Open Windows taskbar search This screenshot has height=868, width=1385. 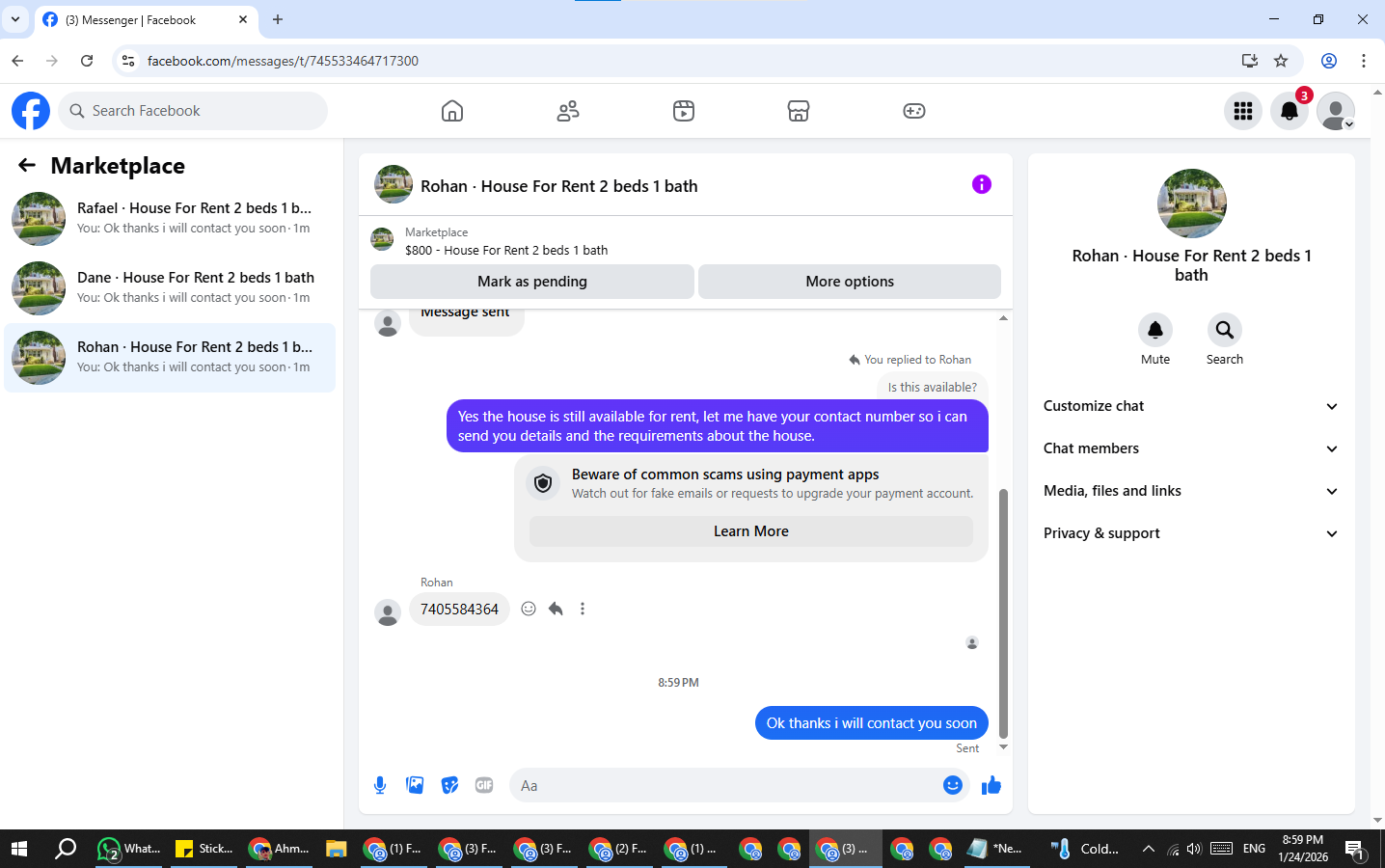[x=66, y=849]
